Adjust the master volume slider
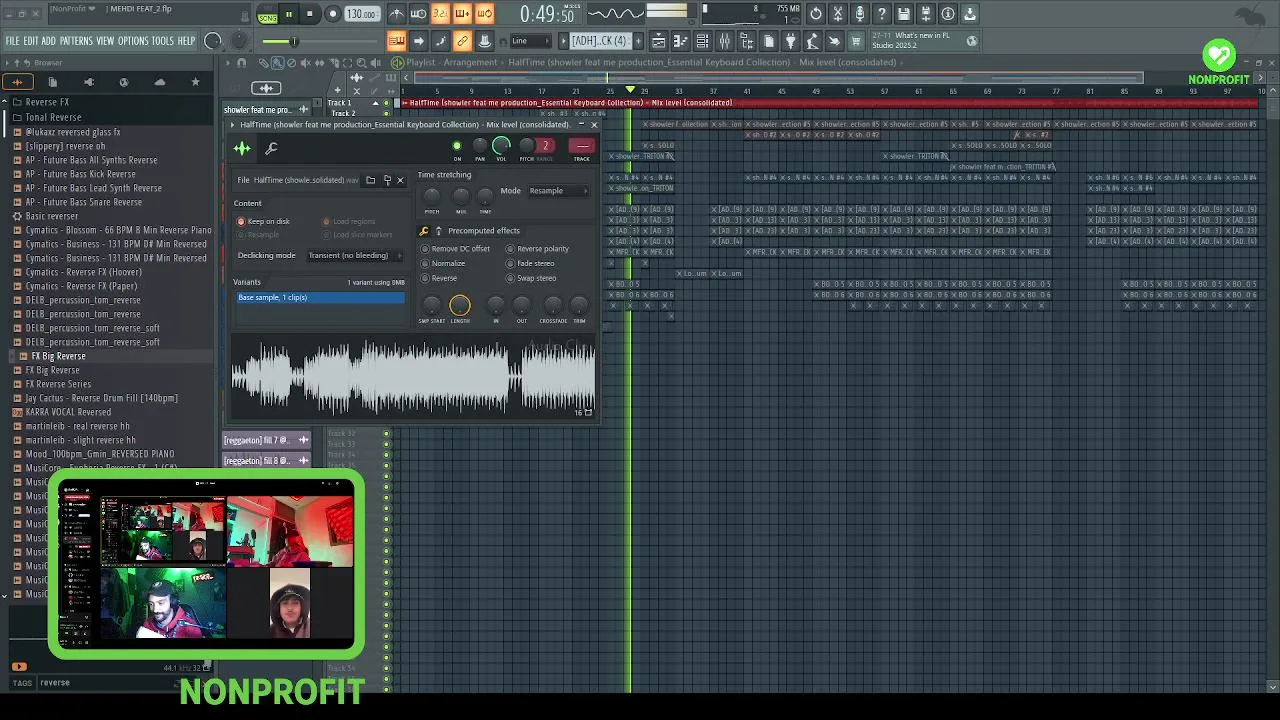 tap(293, 41)
